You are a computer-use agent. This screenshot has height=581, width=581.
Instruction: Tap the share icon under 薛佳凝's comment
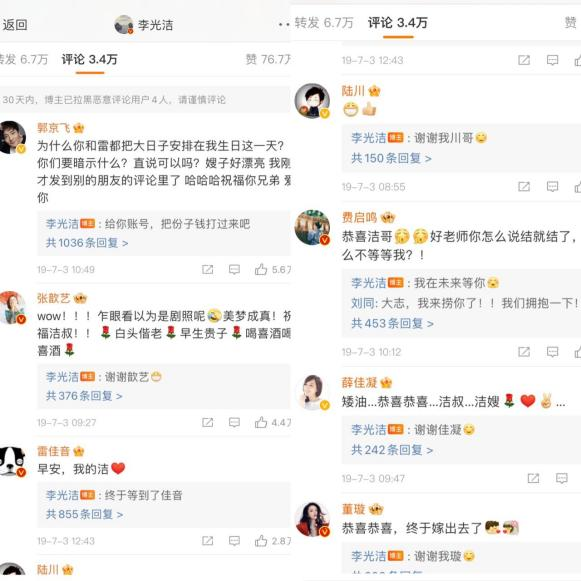coord(533,478)
